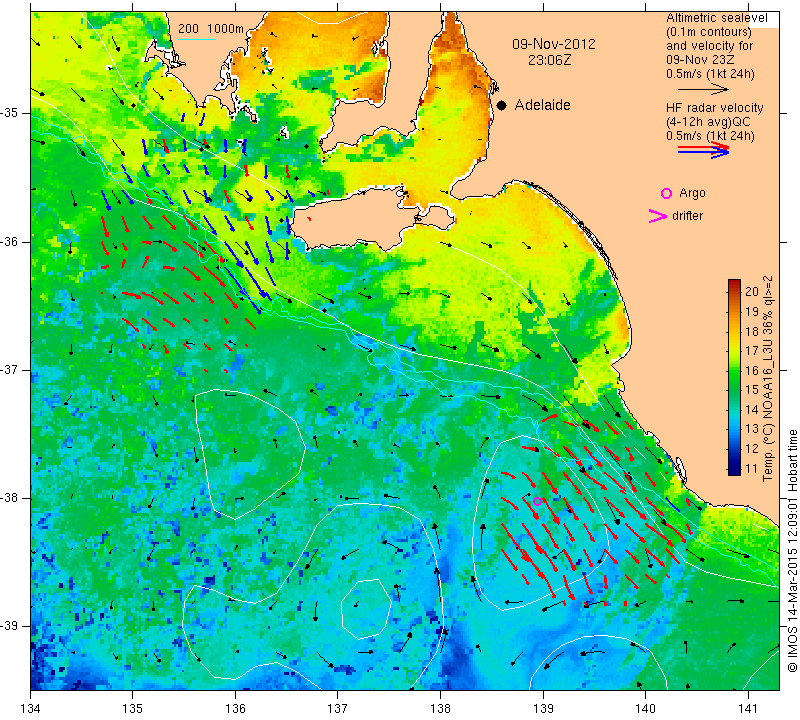The image size is (800, 720).
Task: Click the cyan 200m isobath legend line
Action: [x=197, y=39]
